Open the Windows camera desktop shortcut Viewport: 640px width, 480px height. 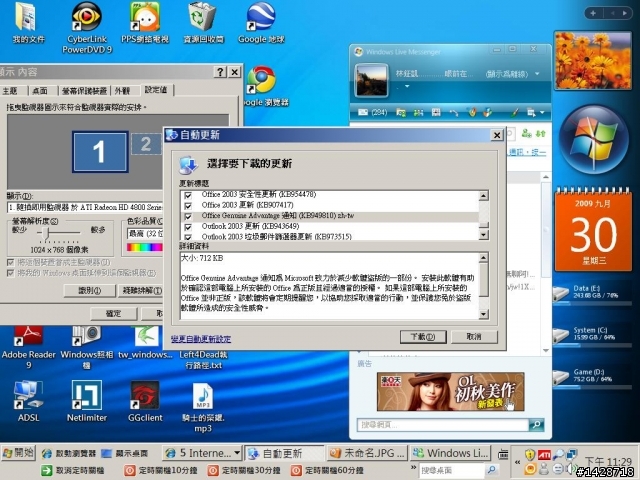[x=87, y=336]
